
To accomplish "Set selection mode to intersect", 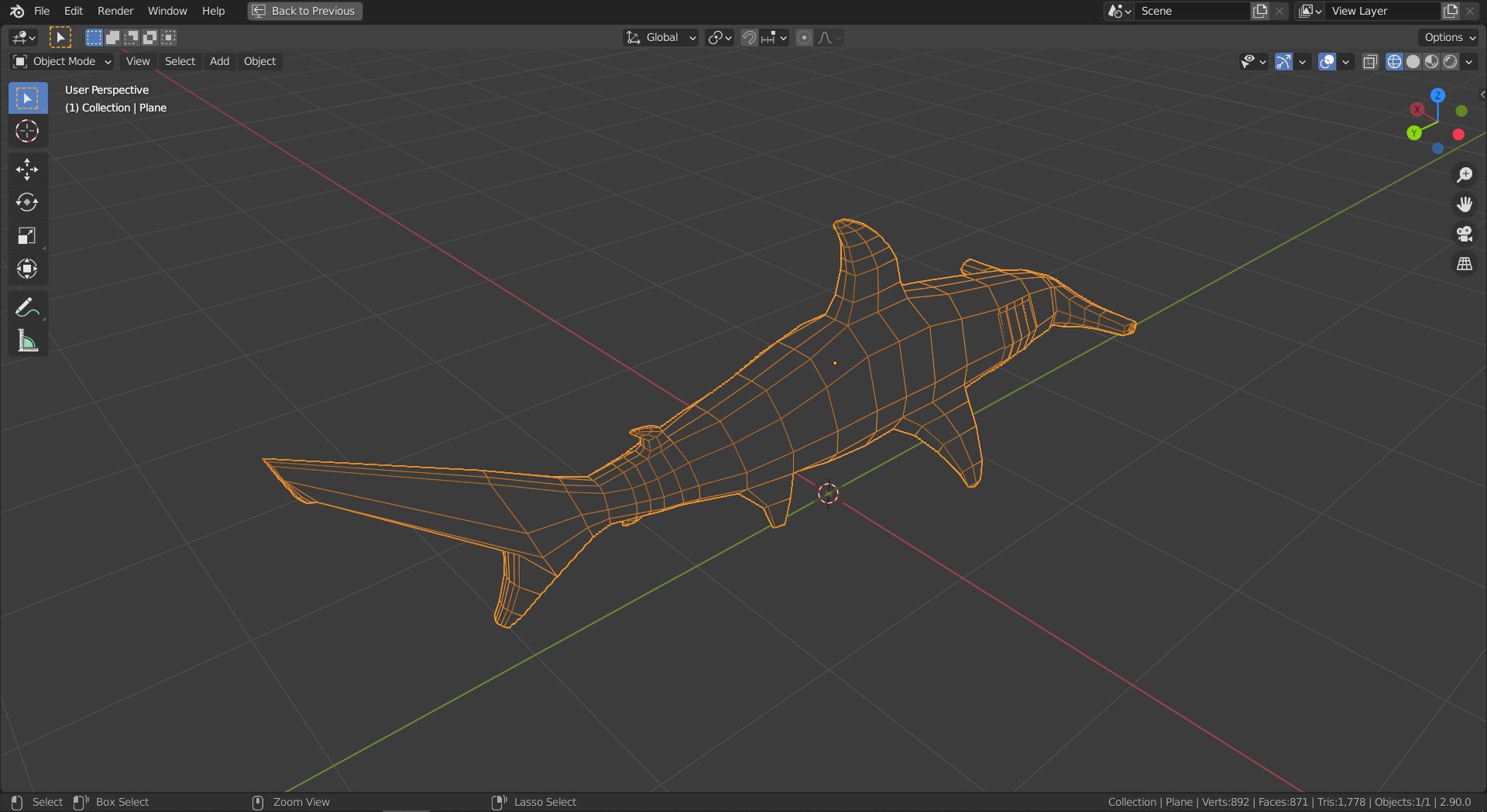I will pos(169,37).
